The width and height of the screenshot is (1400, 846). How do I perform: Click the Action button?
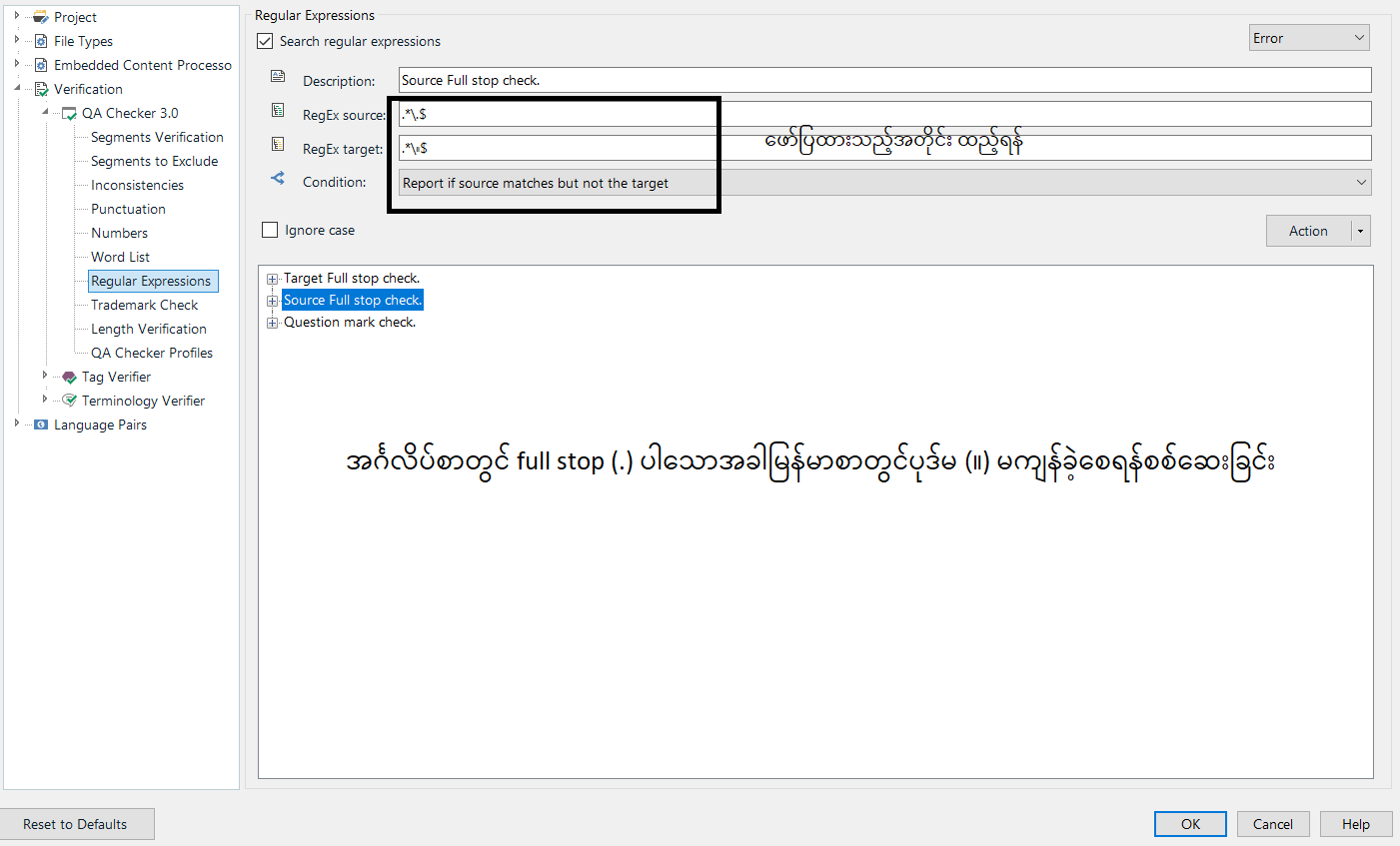(x=1308, y=231)
